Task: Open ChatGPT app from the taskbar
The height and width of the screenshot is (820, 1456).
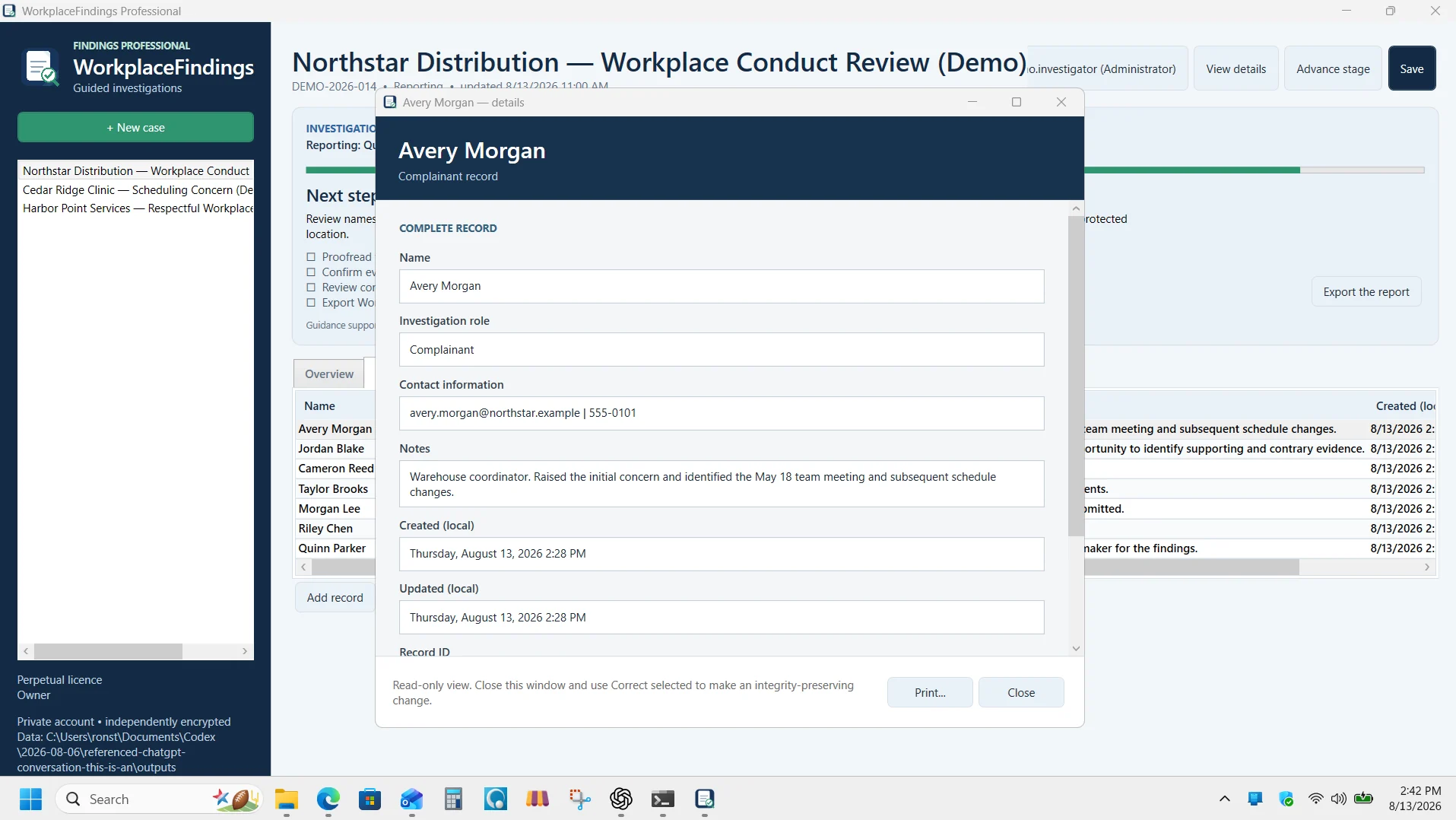Action: [x=621, y=799]
